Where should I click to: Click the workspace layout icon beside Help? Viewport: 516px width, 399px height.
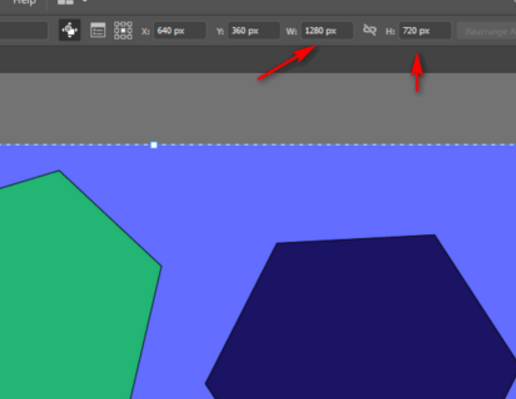tap(65, 2)
